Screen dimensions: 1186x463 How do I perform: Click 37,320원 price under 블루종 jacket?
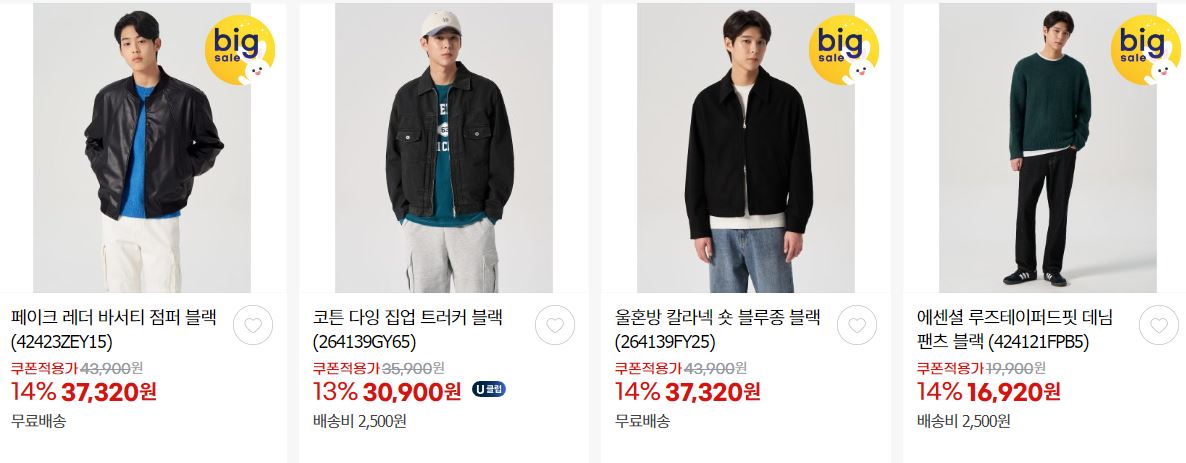click(713, 391)
